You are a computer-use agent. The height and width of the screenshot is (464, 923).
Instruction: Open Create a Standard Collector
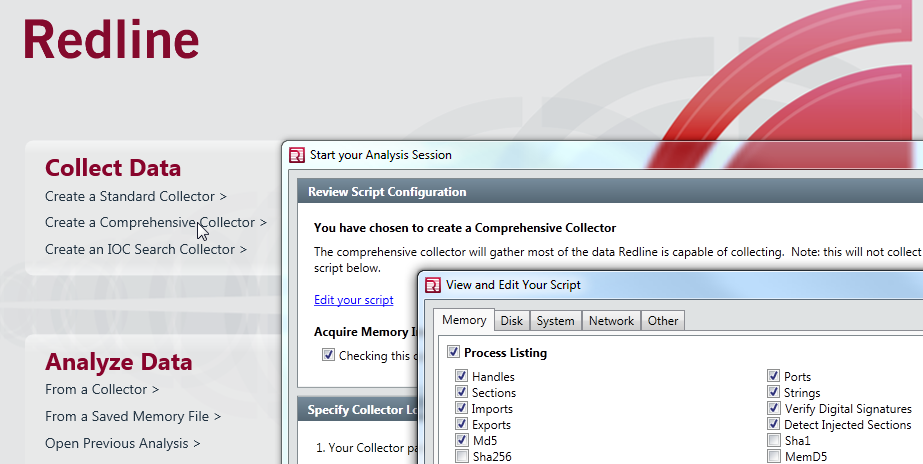click(135, 196)
